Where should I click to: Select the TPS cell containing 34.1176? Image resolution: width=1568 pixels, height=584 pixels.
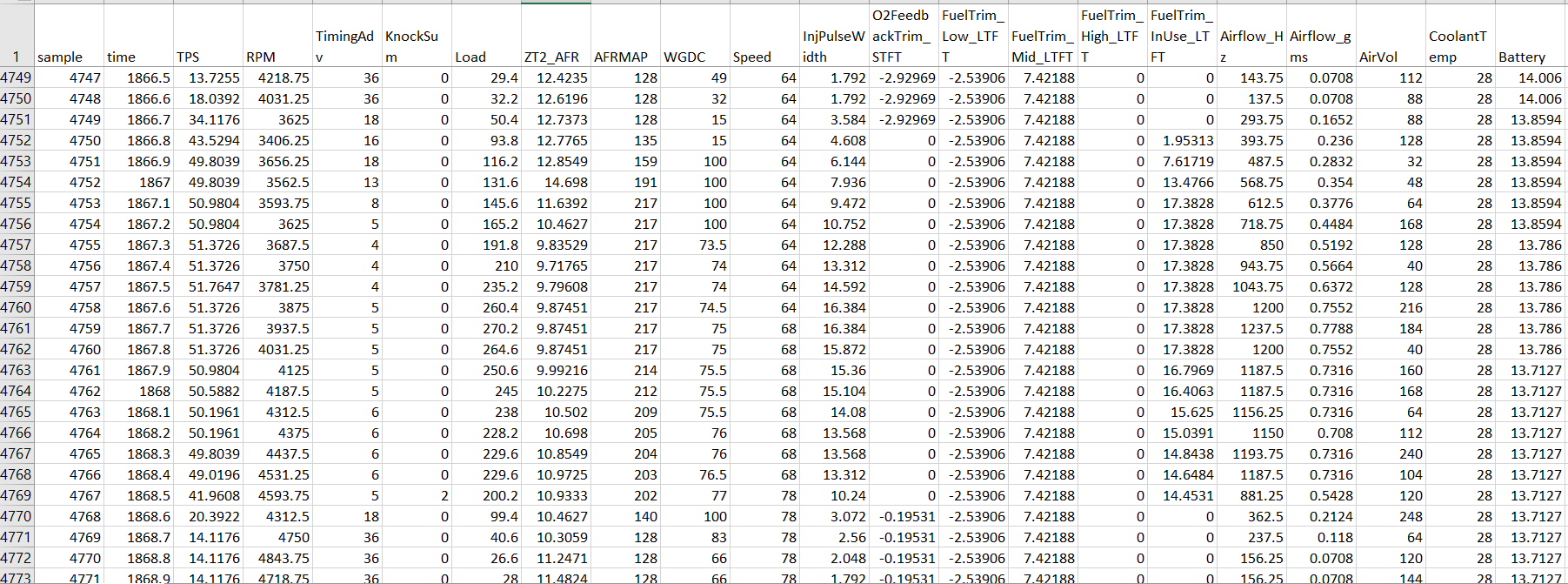pos(208,119)
